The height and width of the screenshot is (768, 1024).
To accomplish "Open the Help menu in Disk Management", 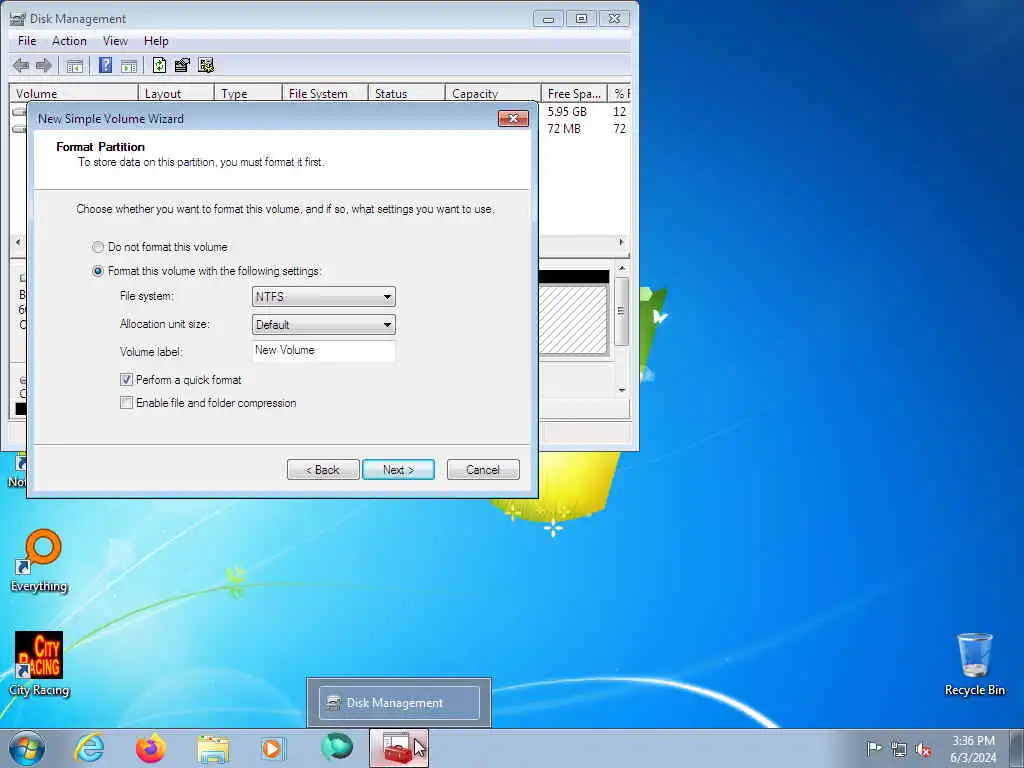I will [x=156, y=41].
